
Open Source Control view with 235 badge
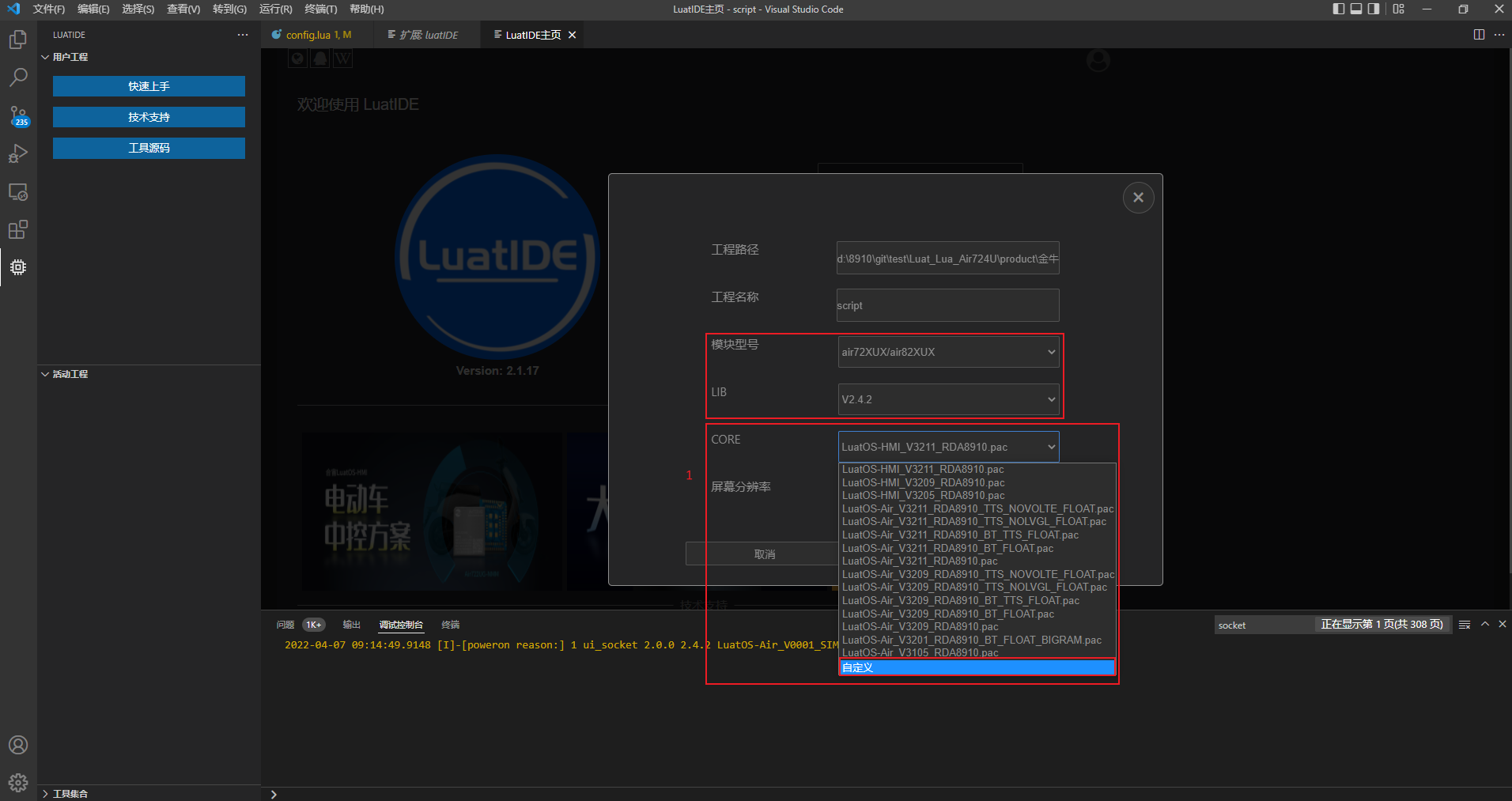(18, 116)
